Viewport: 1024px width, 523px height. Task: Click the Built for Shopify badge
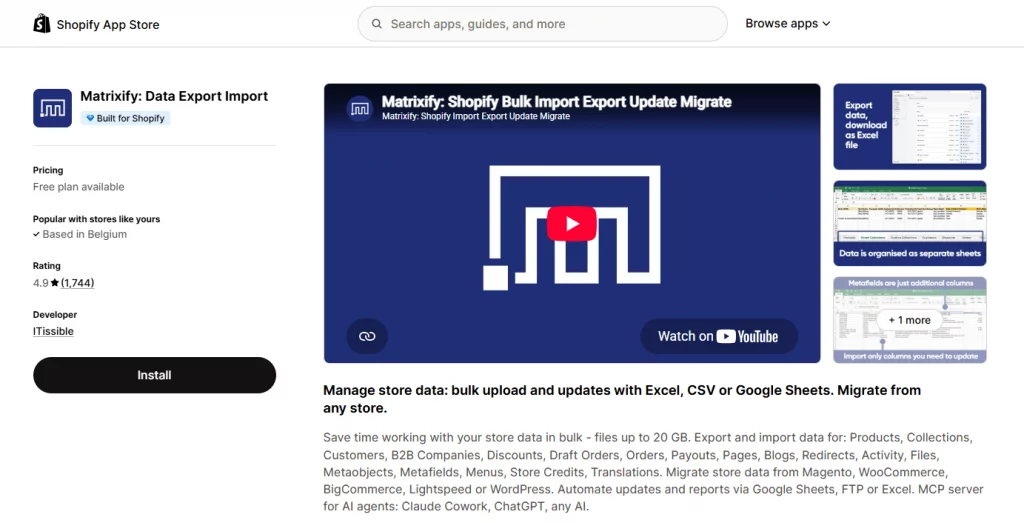coord(125,118)
